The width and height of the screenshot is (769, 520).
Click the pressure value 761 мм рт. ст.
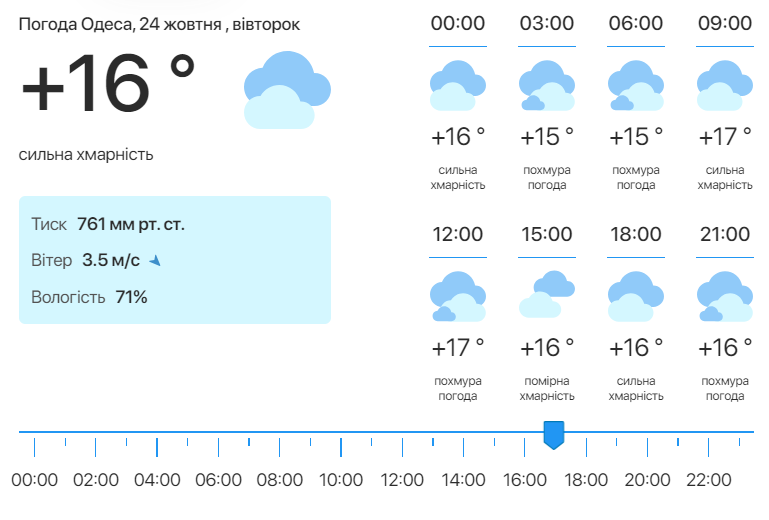(131, 224)
